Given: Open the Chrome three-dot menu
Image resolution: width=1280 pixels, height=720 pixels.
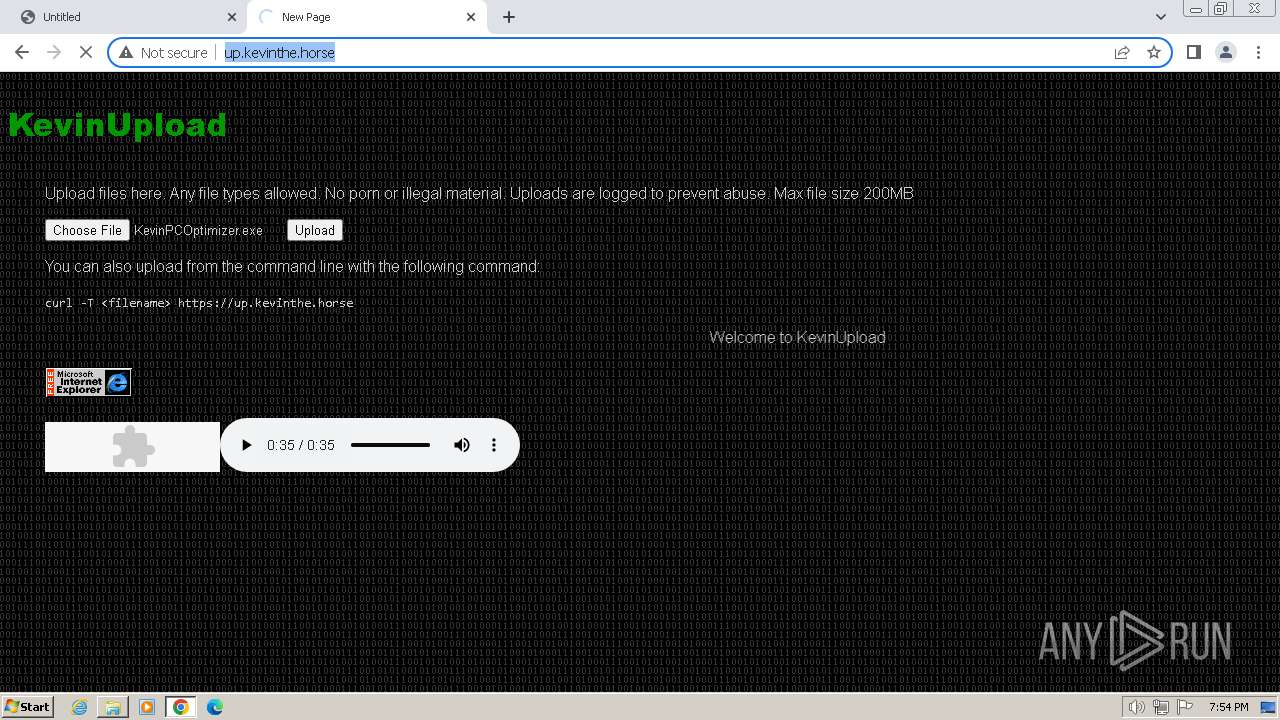Looking at the screenshot, I should (1258, 52).
